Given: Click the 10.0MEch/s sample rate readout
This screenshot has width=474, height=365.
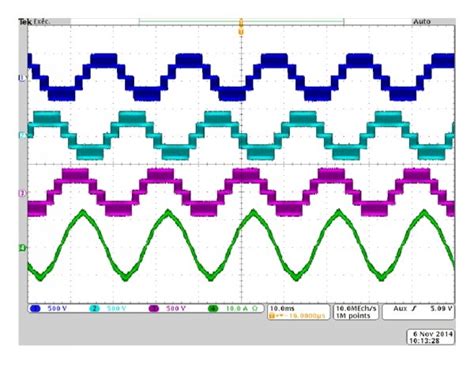Looking at the screenshot, I should pyautogui.click(x=356, y=308).
